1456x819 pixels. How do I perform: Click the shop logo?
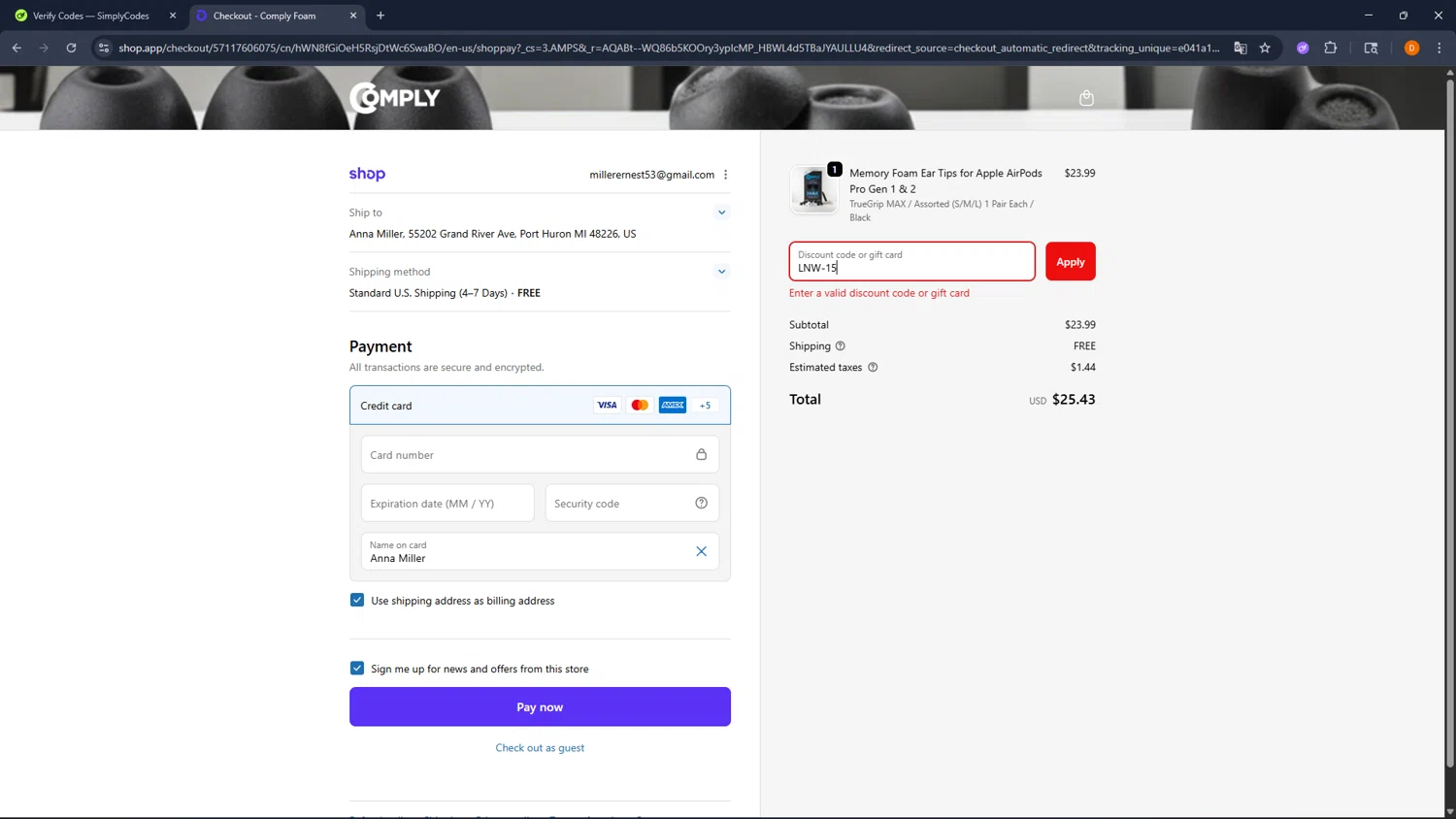367,174
